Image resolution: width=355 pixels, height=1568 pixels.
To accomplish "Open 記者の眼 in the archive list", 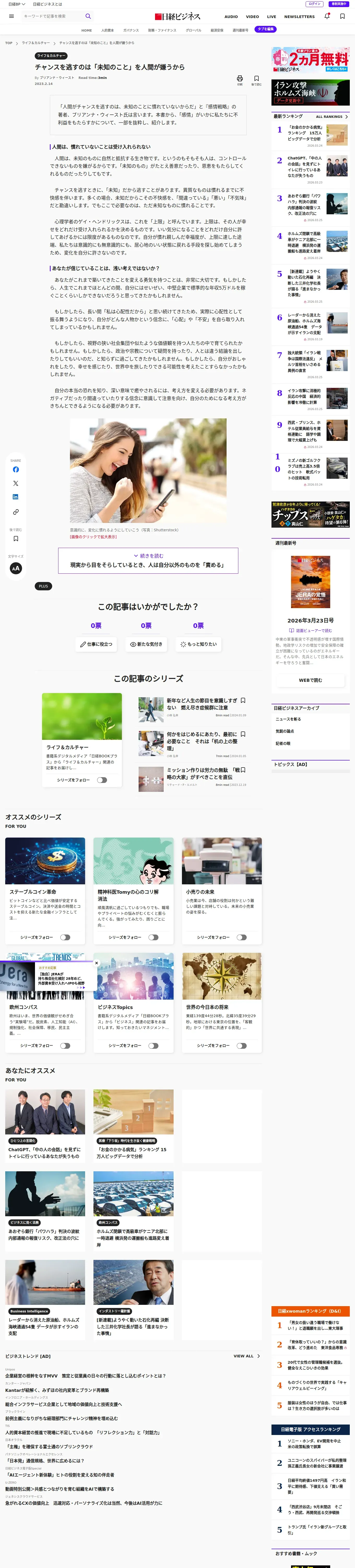I will pyautogui.click(x=283, y=743).
